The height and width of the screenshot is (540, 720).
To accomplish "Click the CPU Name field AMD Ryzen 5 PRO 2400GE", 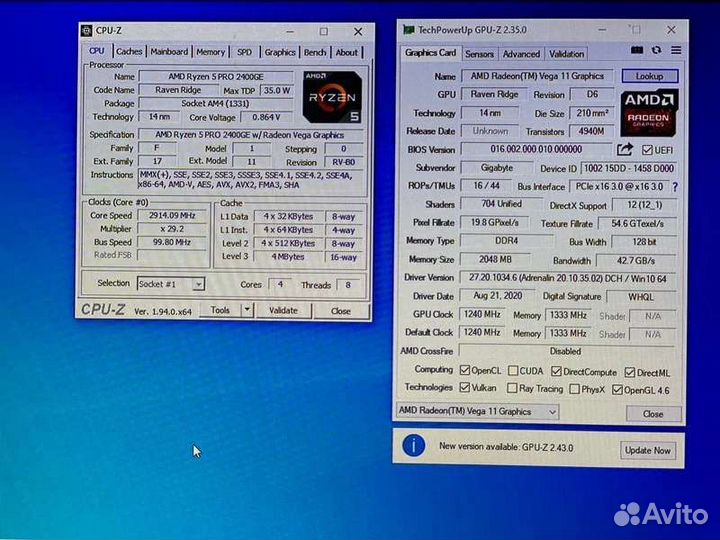I will (216, 76).
